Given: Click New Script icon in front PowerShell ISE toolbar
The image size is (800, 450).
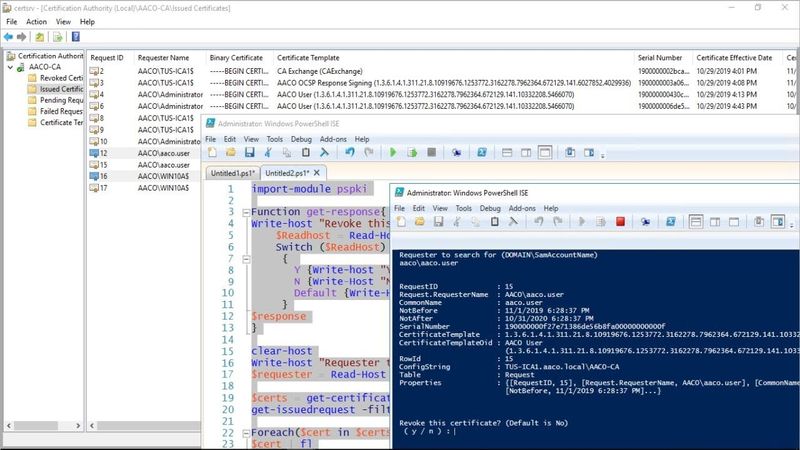Looking at the screenshot, I should click(x=402, y=221).
